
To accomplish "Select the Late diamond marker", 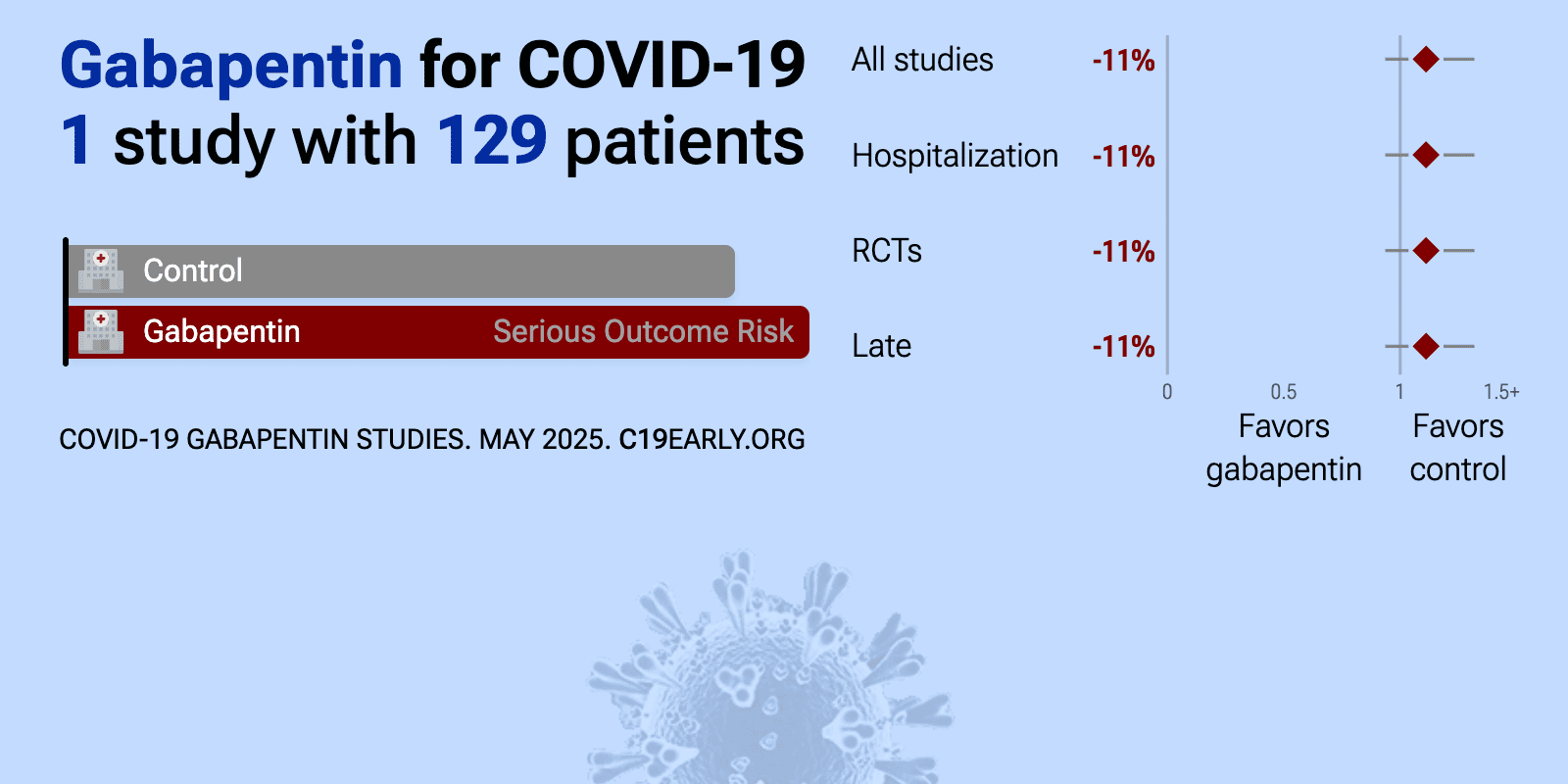I will 1426,346.
